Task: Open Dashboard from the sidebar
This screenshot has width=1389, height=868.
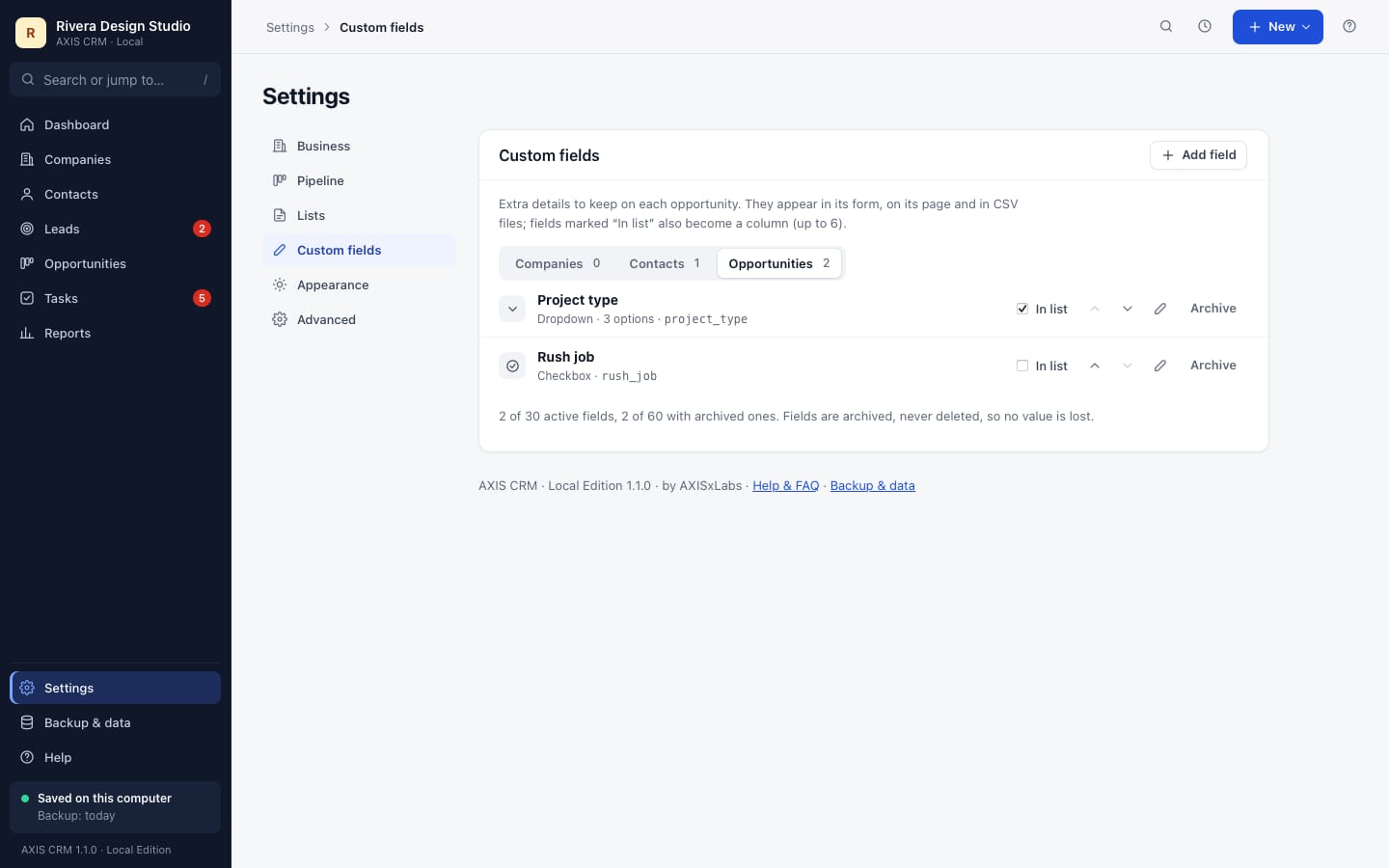Action: coord(115,124)
